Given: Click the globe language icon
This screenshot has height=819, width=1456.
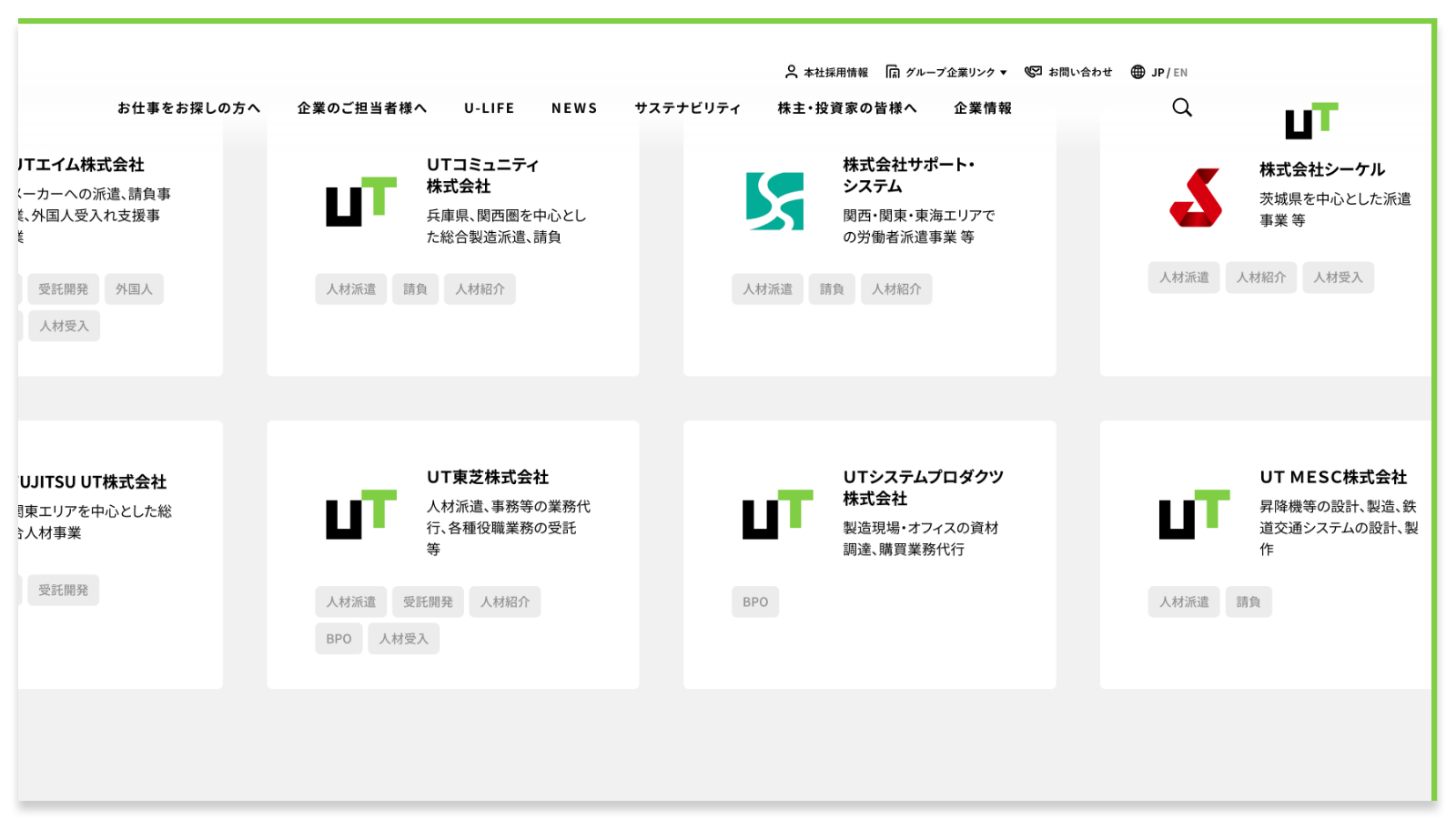Looking at the screenshot, I should tap(1137, 72).
